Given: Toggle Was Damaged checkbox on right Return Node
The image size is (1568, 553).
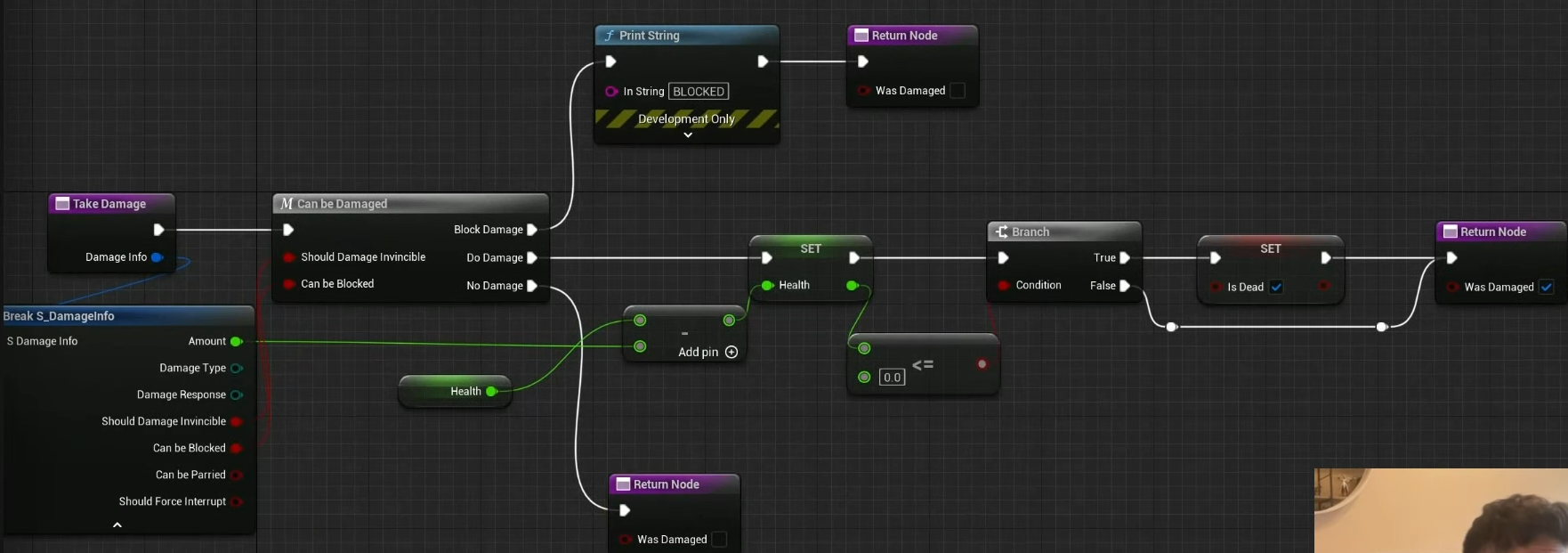Looking at the screenshot, I should click(1547, 288).
